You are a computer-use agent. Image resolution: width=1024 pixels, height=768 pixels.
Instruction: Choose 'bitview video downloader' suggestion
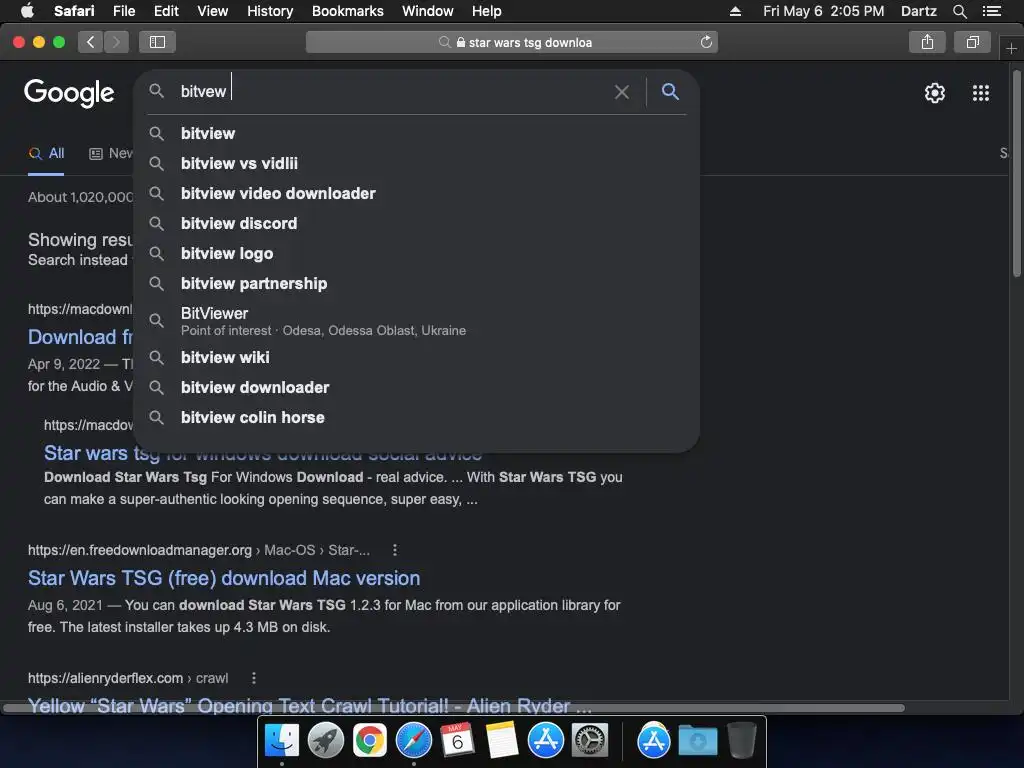[x=417, y=193]
